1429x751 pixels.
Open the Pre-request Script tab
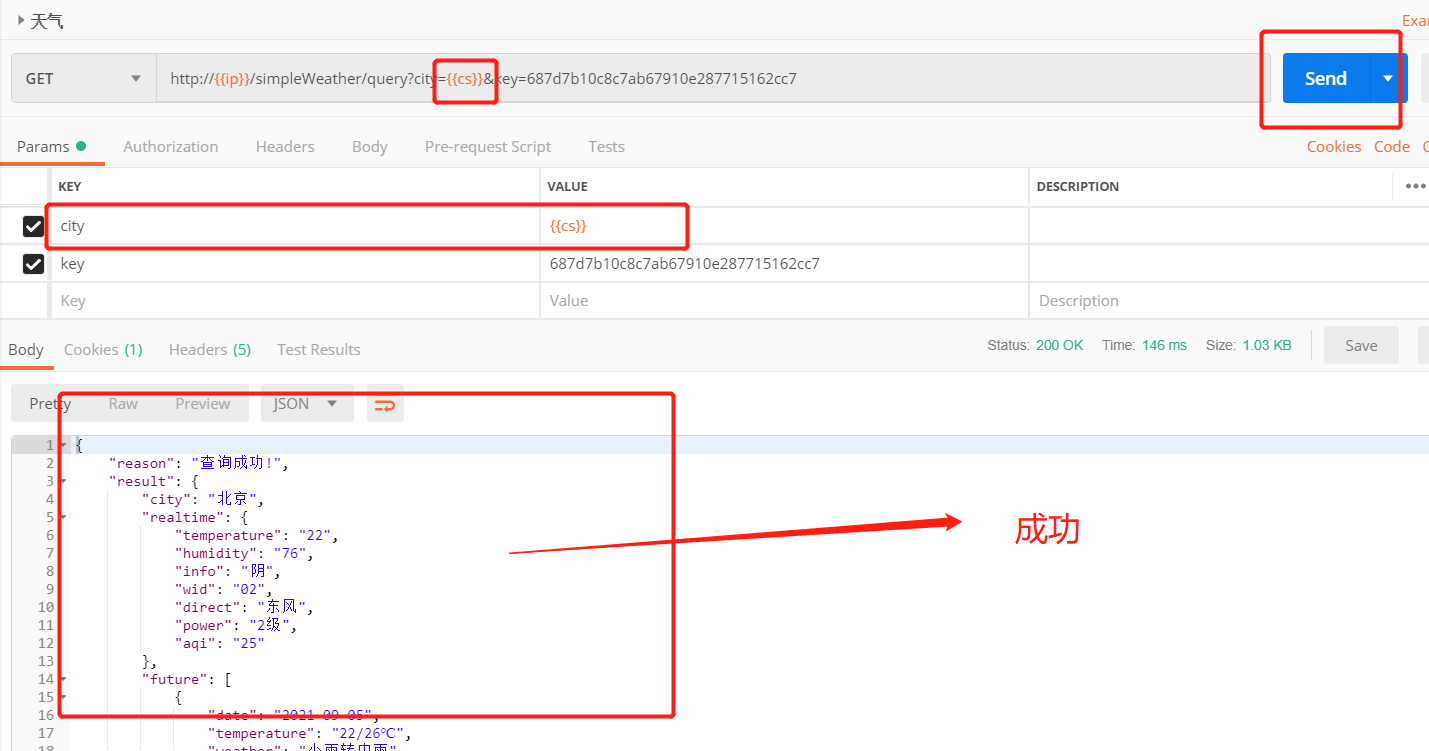click(487, 146)
